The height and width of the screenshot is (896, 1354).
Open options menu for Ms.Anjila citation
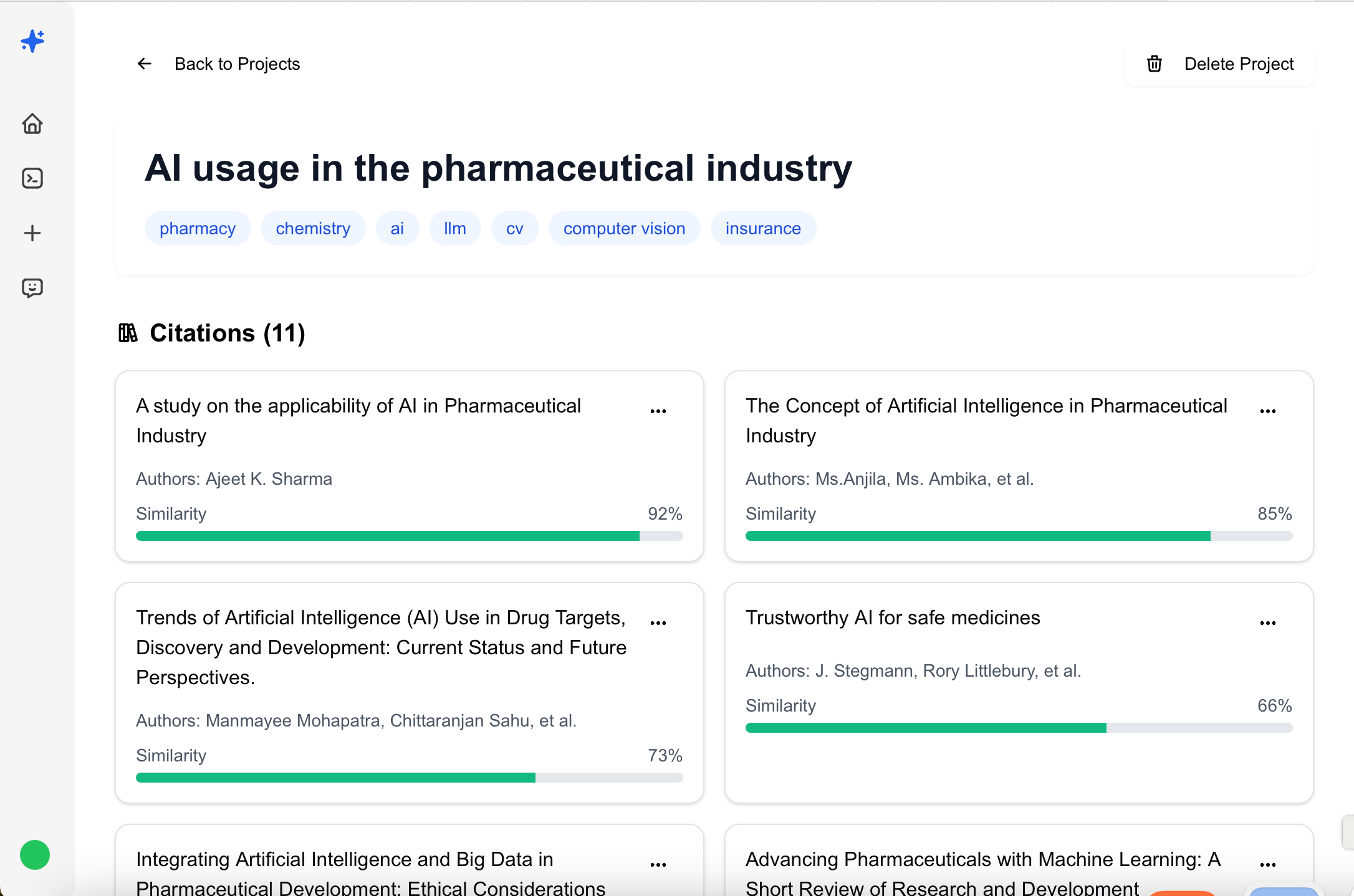point(1268,411)
